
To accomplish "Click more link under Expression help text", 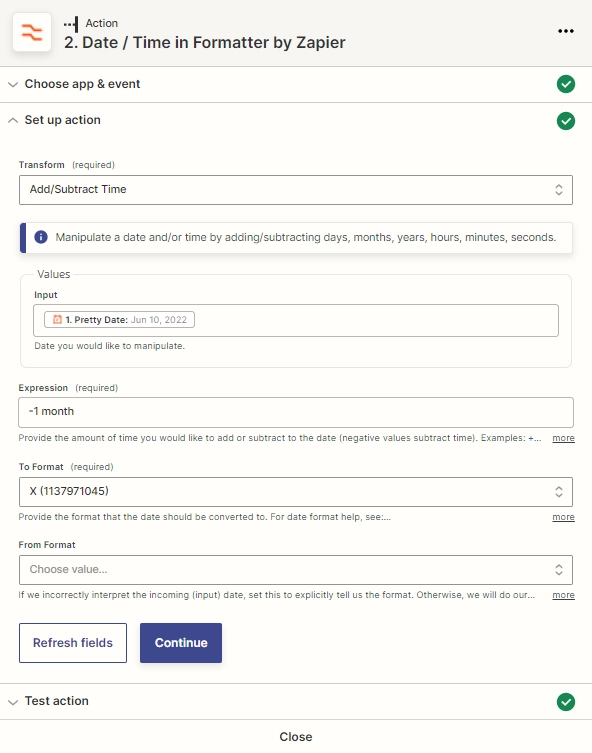I will [563, 438].
